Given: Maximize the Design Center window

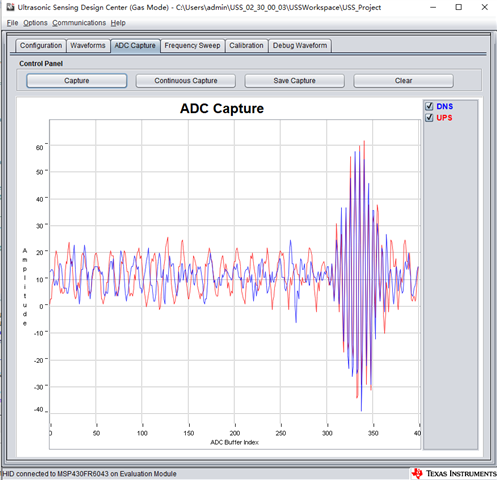Looking at the screenshot, I should (x=459, y=7).
